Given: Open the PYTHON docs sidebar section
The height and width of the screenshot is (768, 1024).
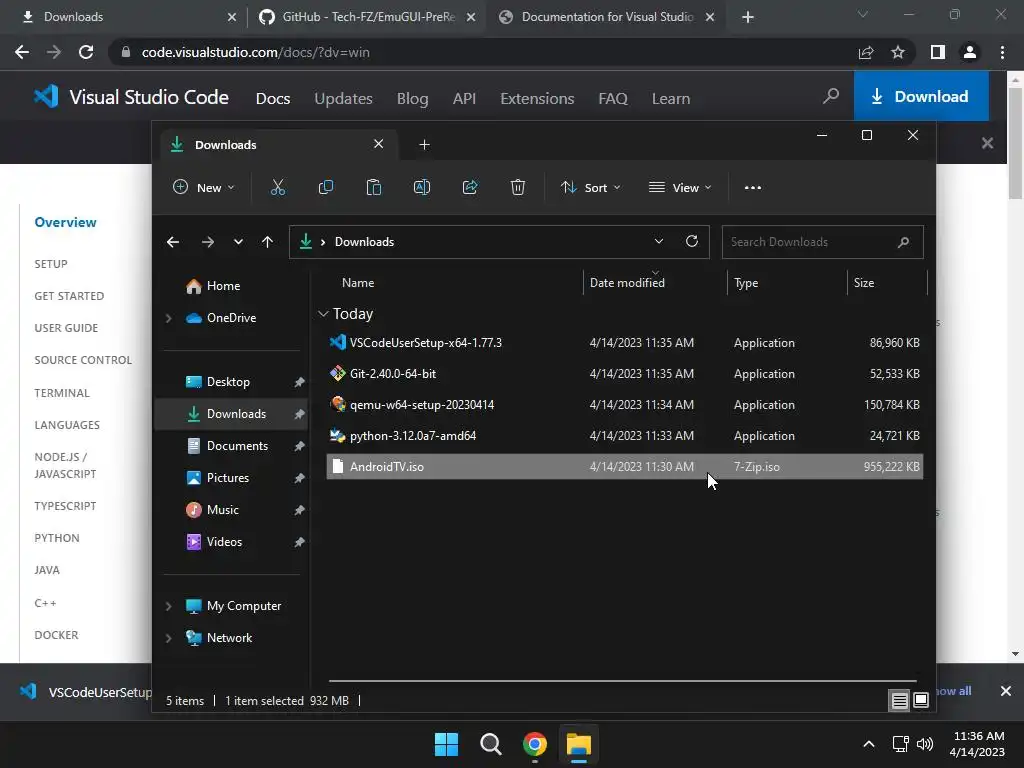Looking at the screenshot, I should [57, 538].
